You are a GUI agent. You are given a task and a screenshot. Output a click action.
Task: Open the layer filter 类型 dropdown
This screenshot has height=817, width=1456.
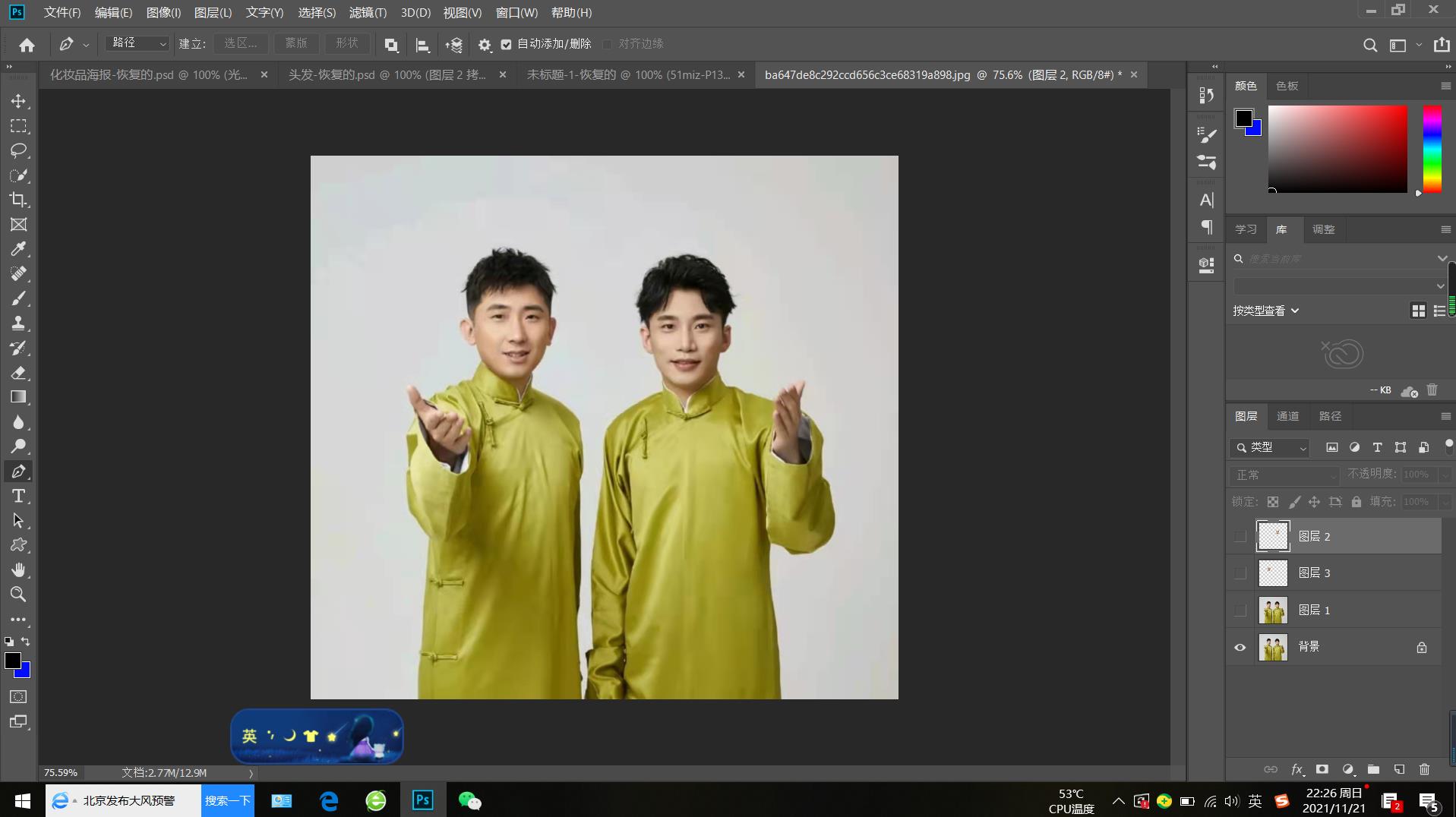coord(1269,448)
